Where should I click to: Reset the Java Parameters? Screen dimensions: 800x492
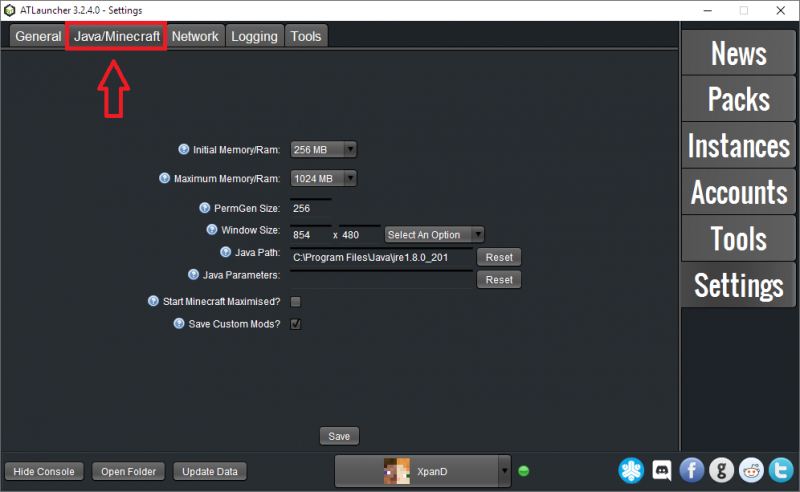(499, 280)
